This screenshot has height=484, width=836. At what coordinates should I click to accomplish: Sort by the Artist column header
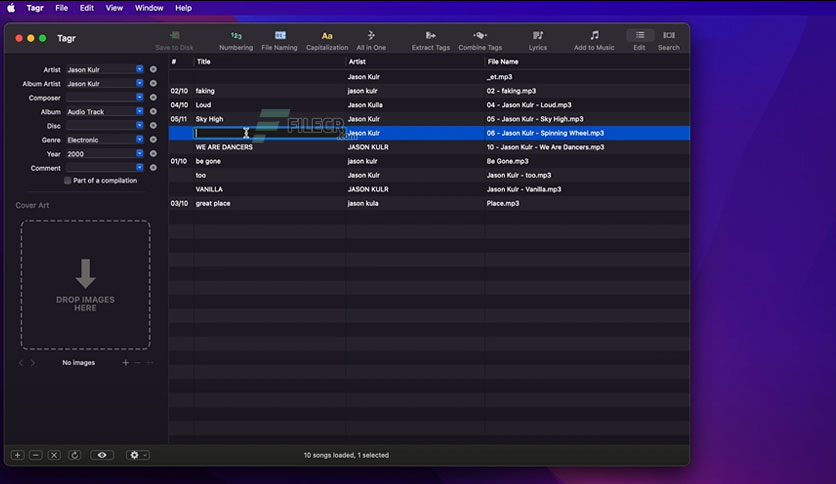415,62
